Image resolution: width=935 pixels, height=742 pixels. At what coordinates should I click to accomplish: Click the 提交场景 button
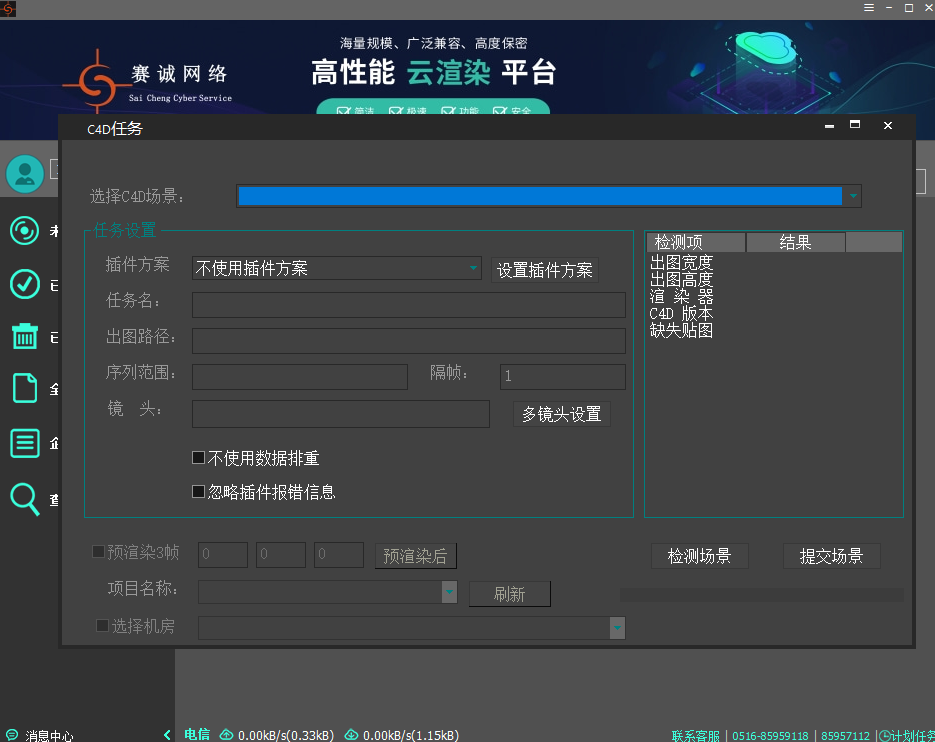pyautogui.click(x=831, y=557)
